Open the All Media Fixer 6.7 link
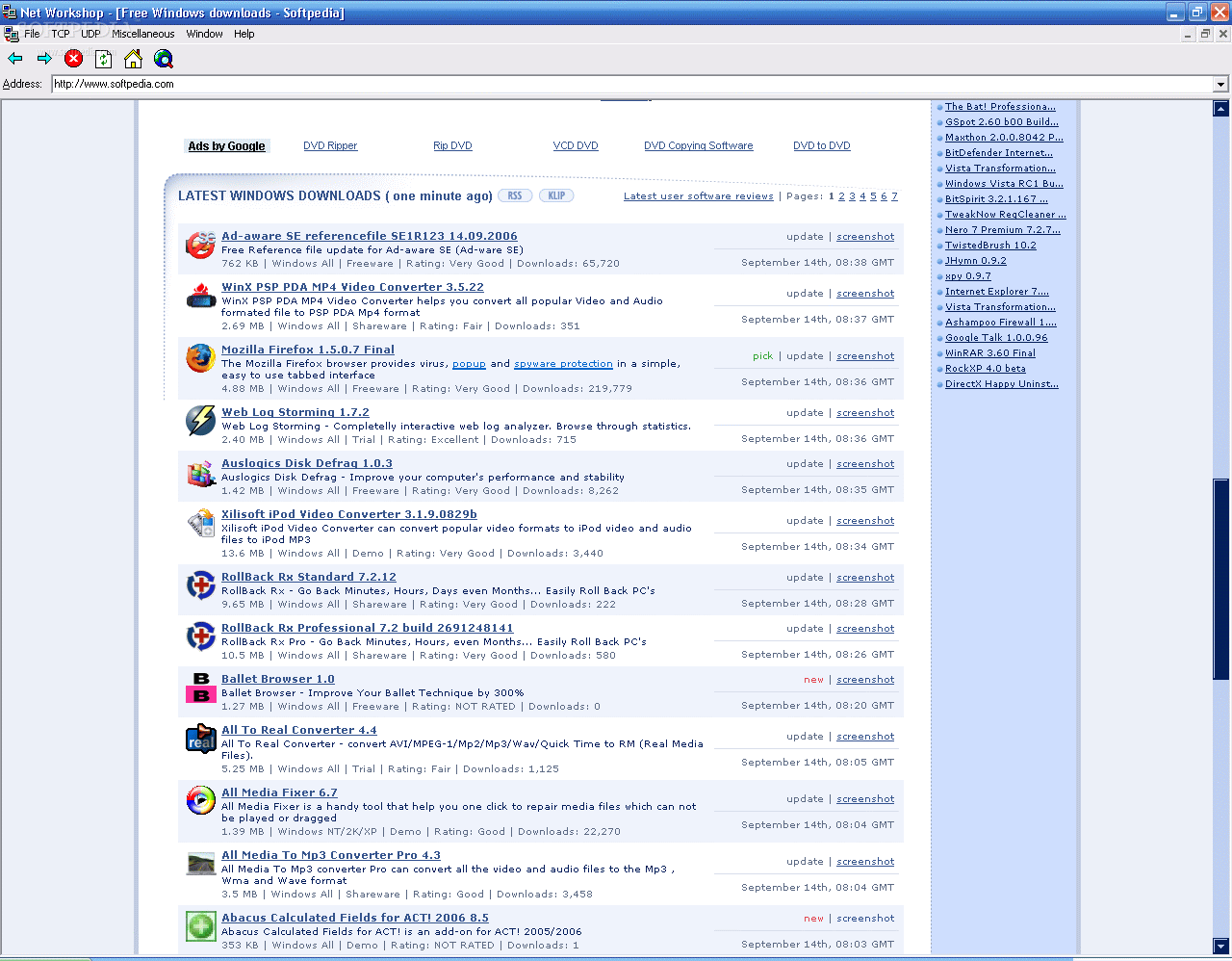This screenshot has height=961, width=1232. coord(279,792)
